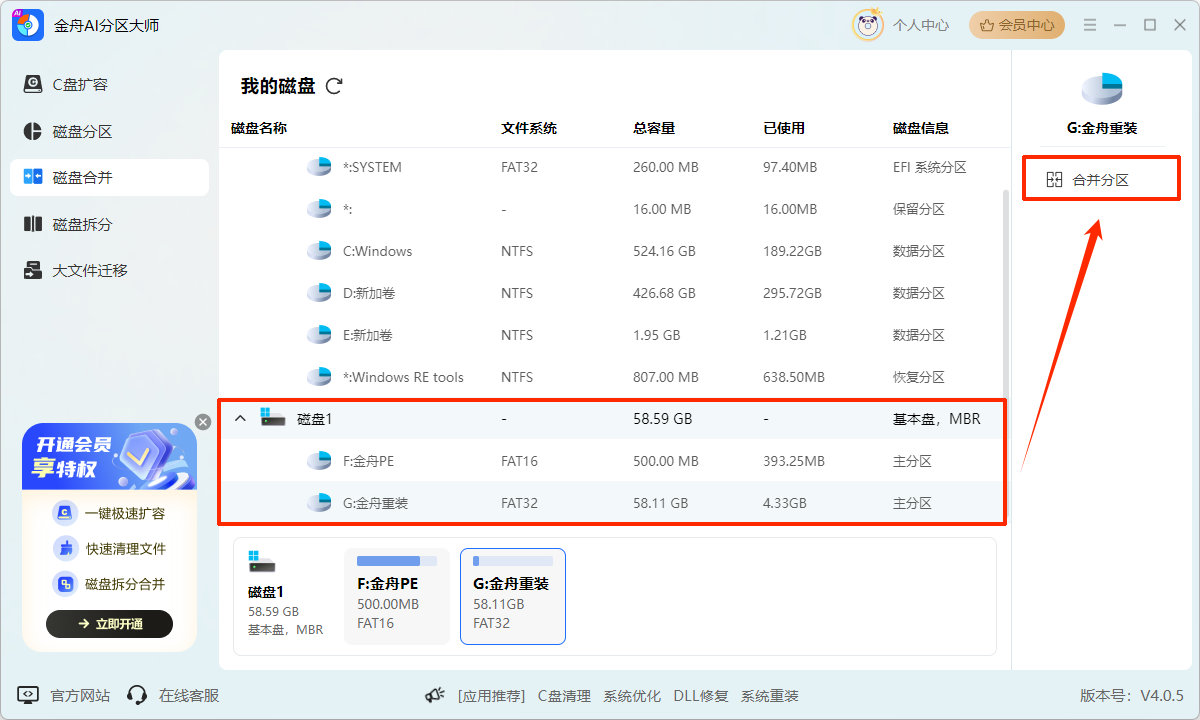Open the 会员中心 button

click(1017, 25)
